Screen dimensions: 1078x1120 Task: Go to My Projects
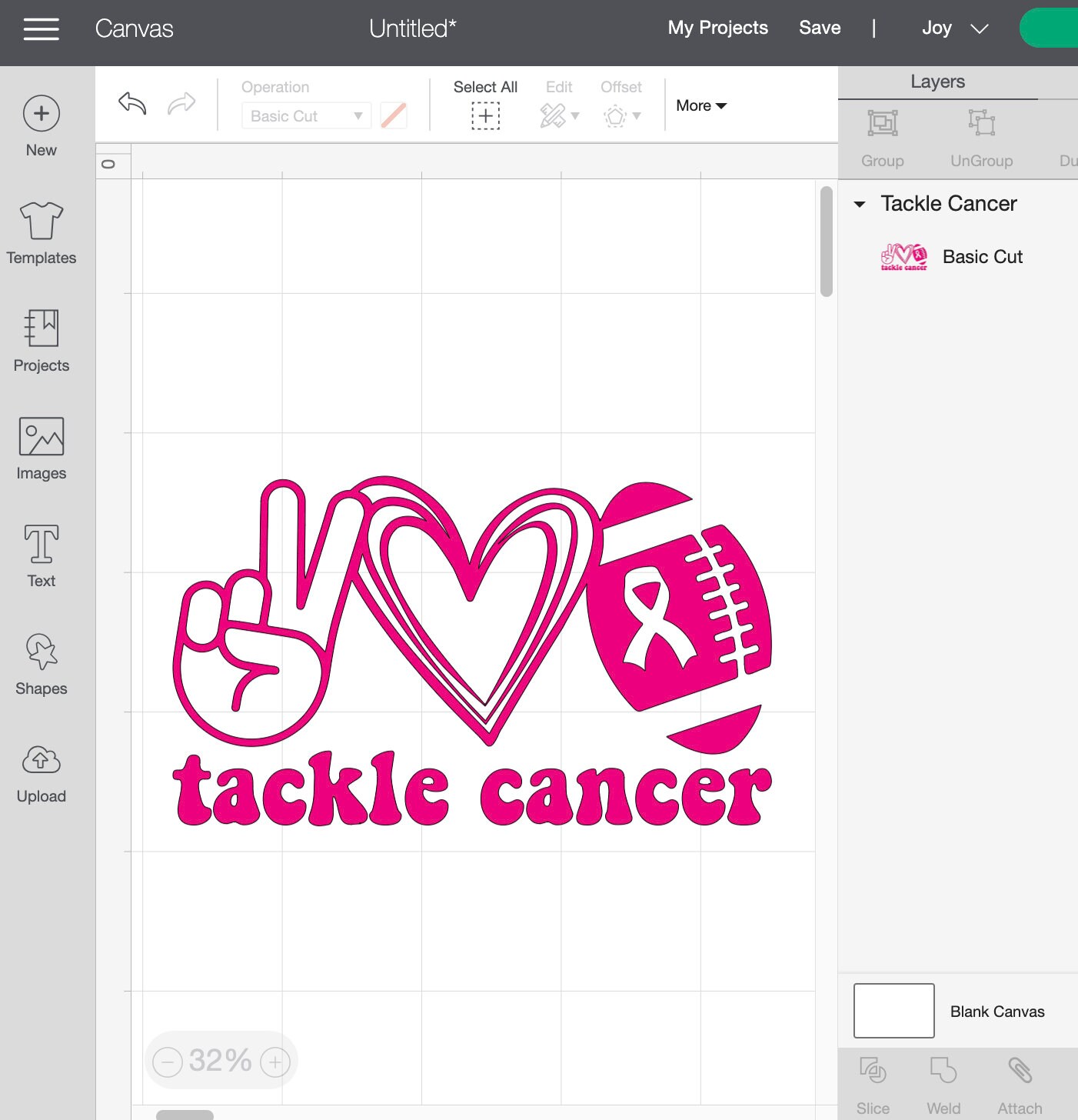(x=717, y=28)
